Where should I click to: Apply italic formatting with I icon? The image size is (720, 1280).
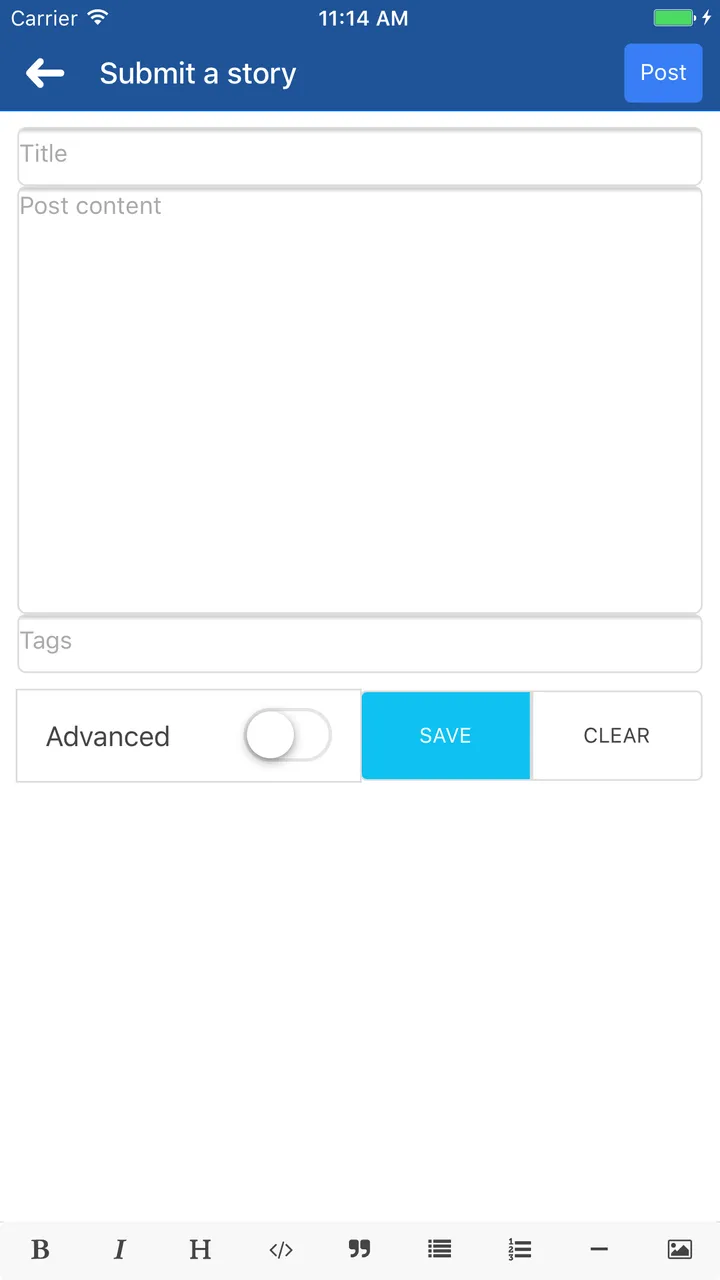[x=120, y=1249]
